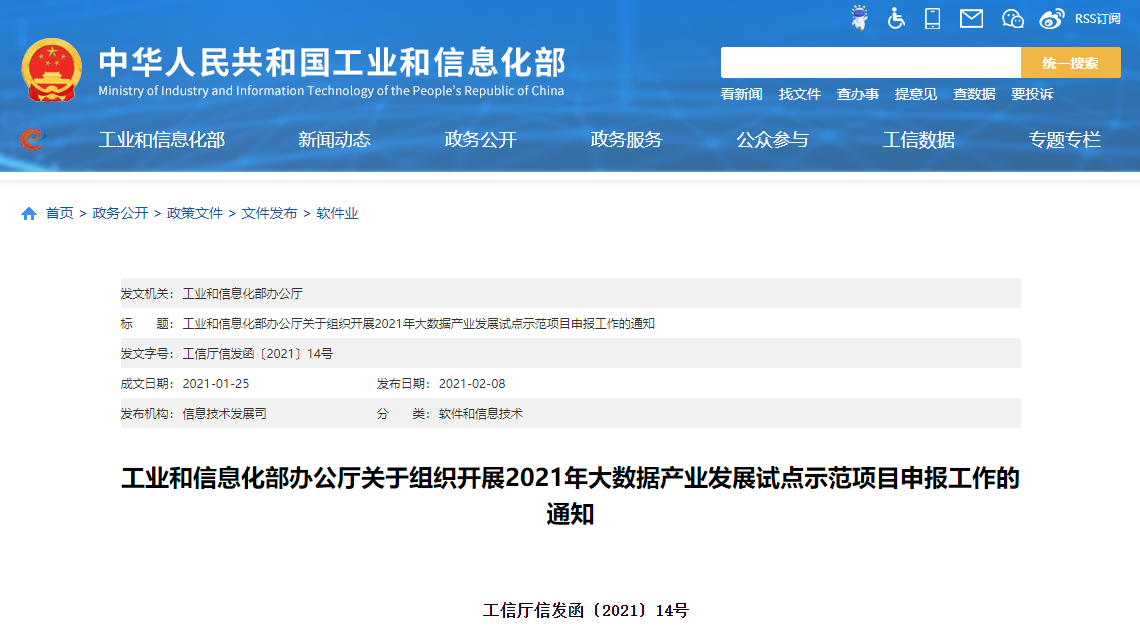This screenshot has width=1140, height=636.
Task: Click RSS订阅 link
Action: click(x=1097, y=18)
